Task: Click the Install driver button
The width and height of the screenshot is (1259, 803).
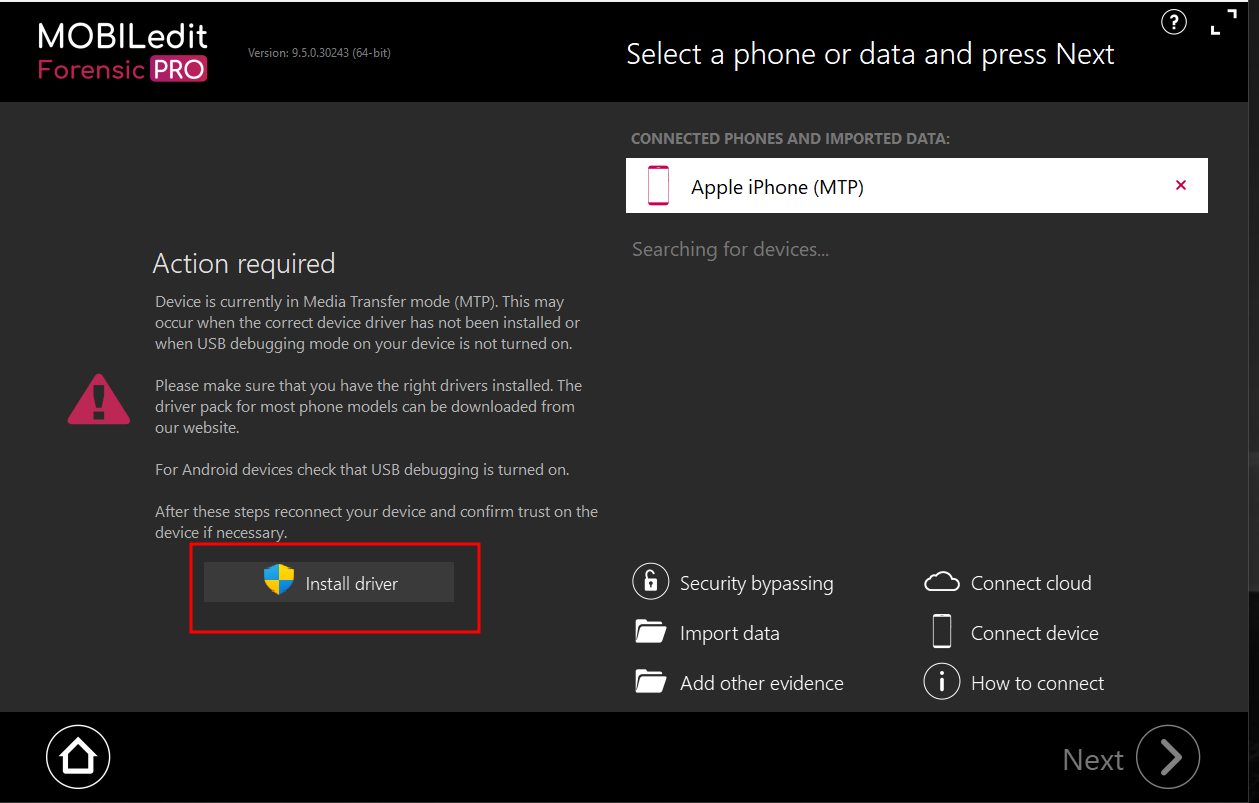Action: coord(329,582)
